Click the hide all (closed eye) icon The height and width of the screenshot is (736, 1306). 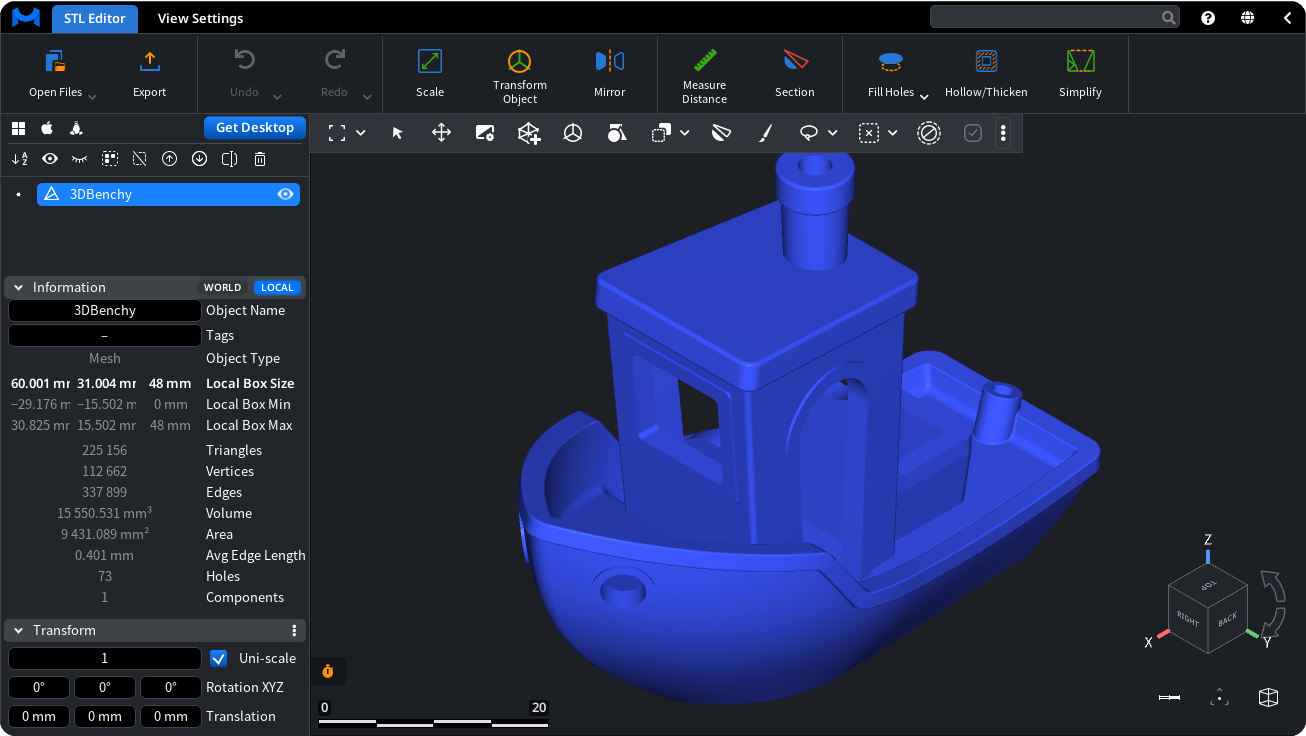80,158
